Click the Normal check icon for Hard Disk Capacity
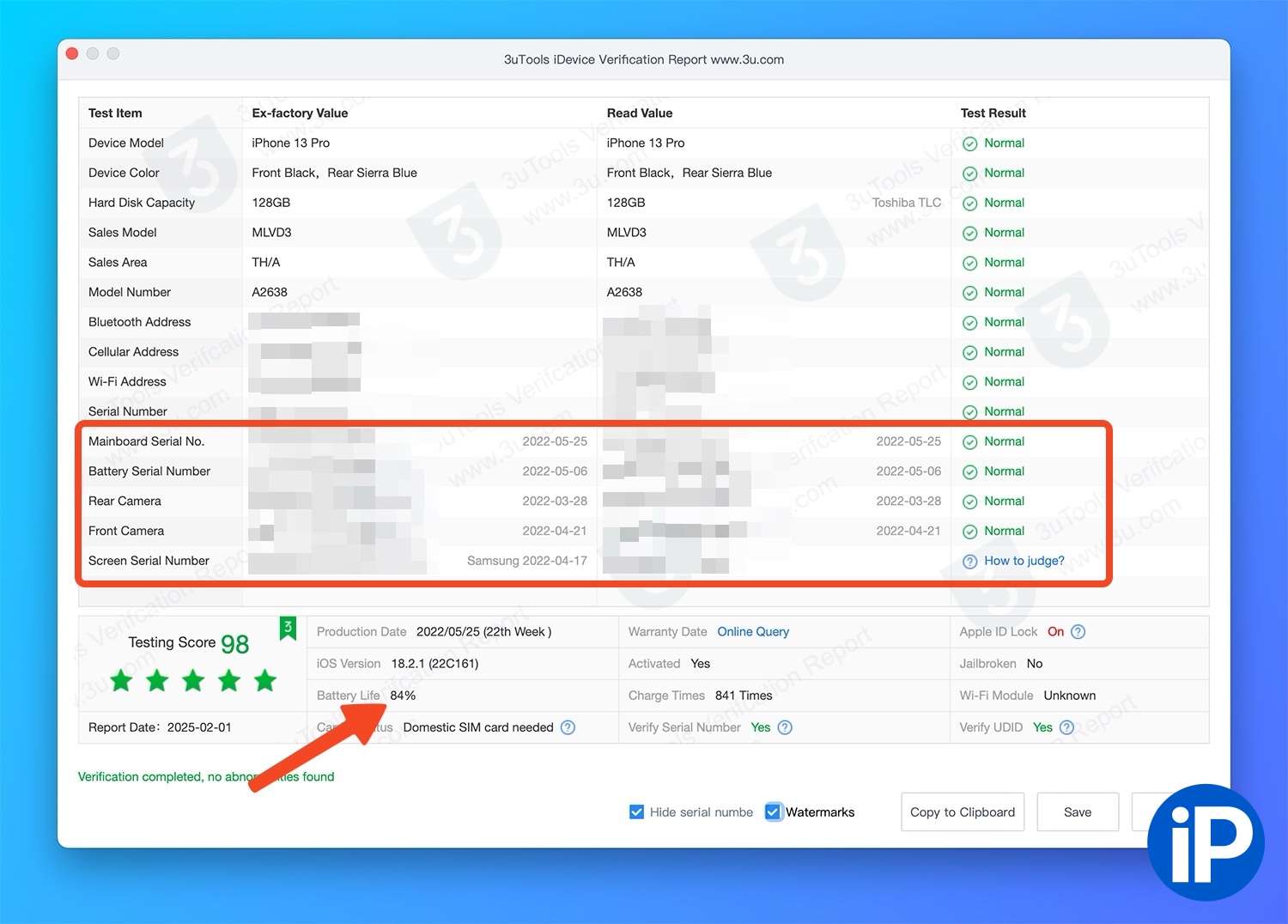This screenshot has width=1288, height=924. click(x=969, y=204)
